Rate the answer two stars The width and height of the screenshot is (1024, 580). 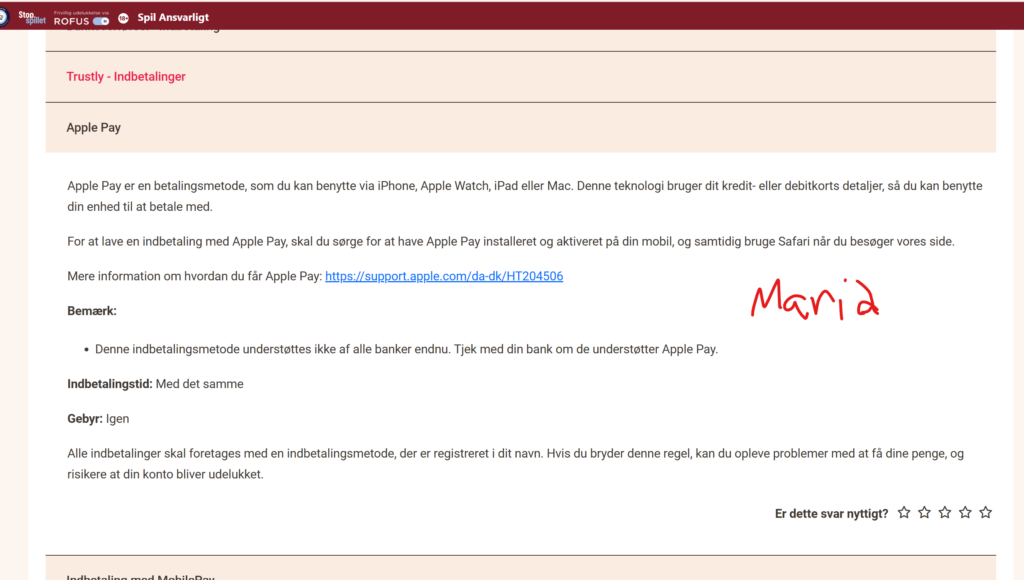point(924,513)
